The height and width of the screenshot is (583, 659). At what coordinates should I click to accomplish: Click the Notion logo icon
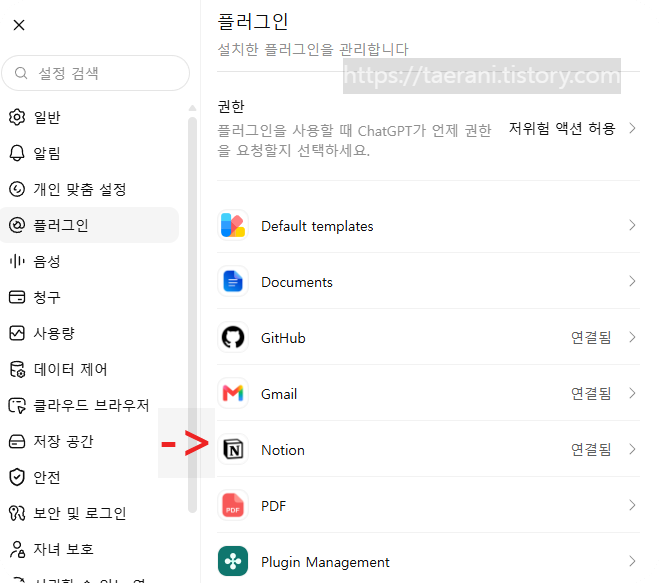point(233,449)
